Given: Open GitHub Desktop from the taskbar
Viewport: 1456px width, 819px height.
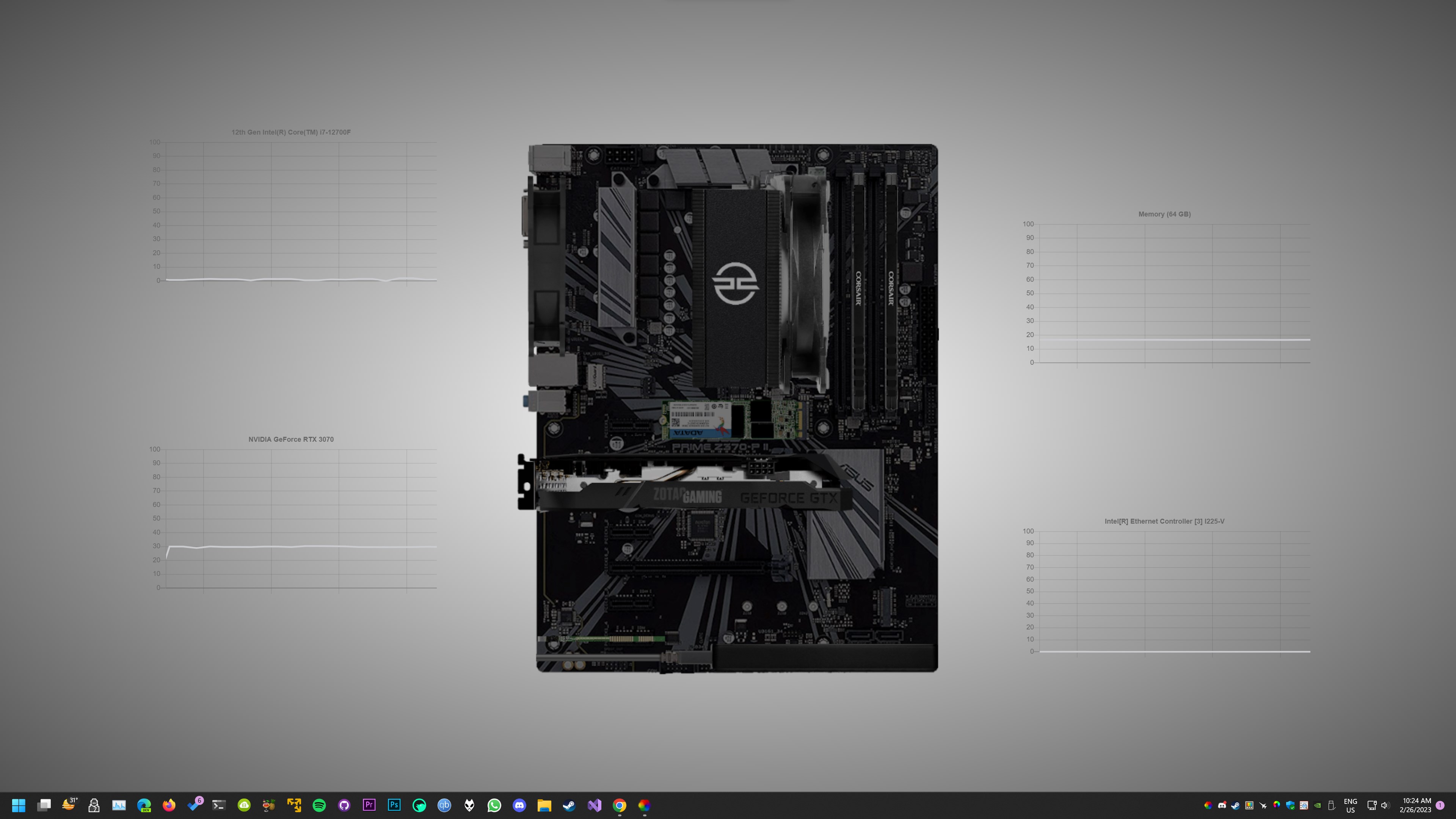Looking at the screenshot, I should pos(345,805).
